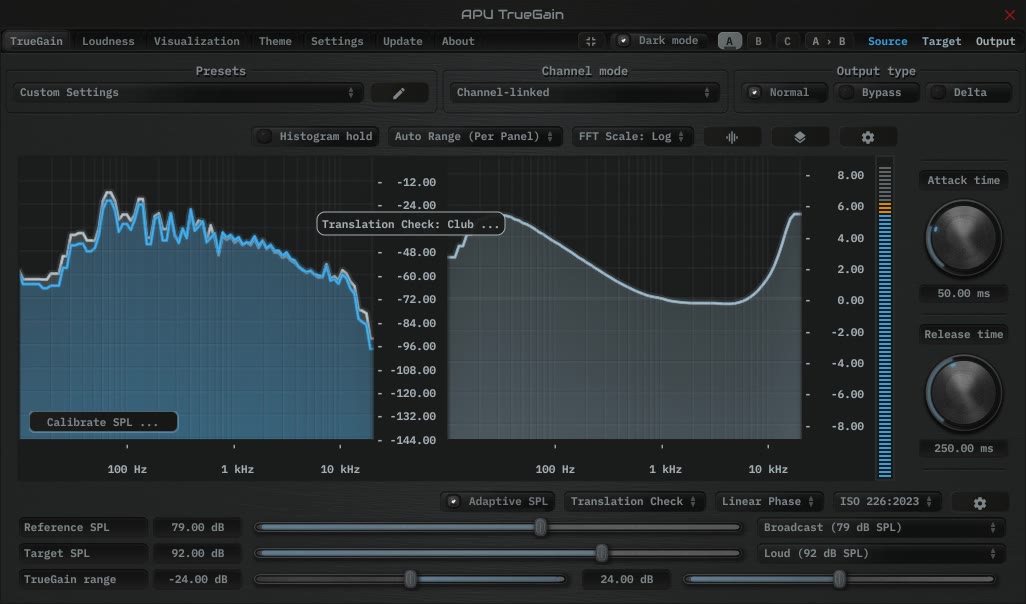Select the Target view
1026x604 pixels.
(942, 41)
